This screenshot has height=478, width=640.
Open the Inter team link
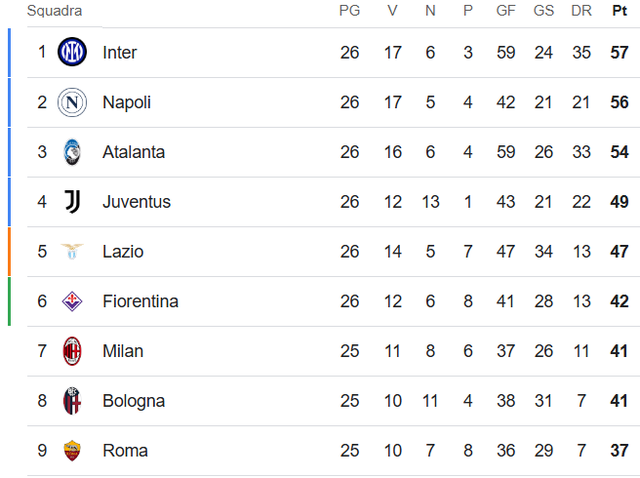(120, 52)
